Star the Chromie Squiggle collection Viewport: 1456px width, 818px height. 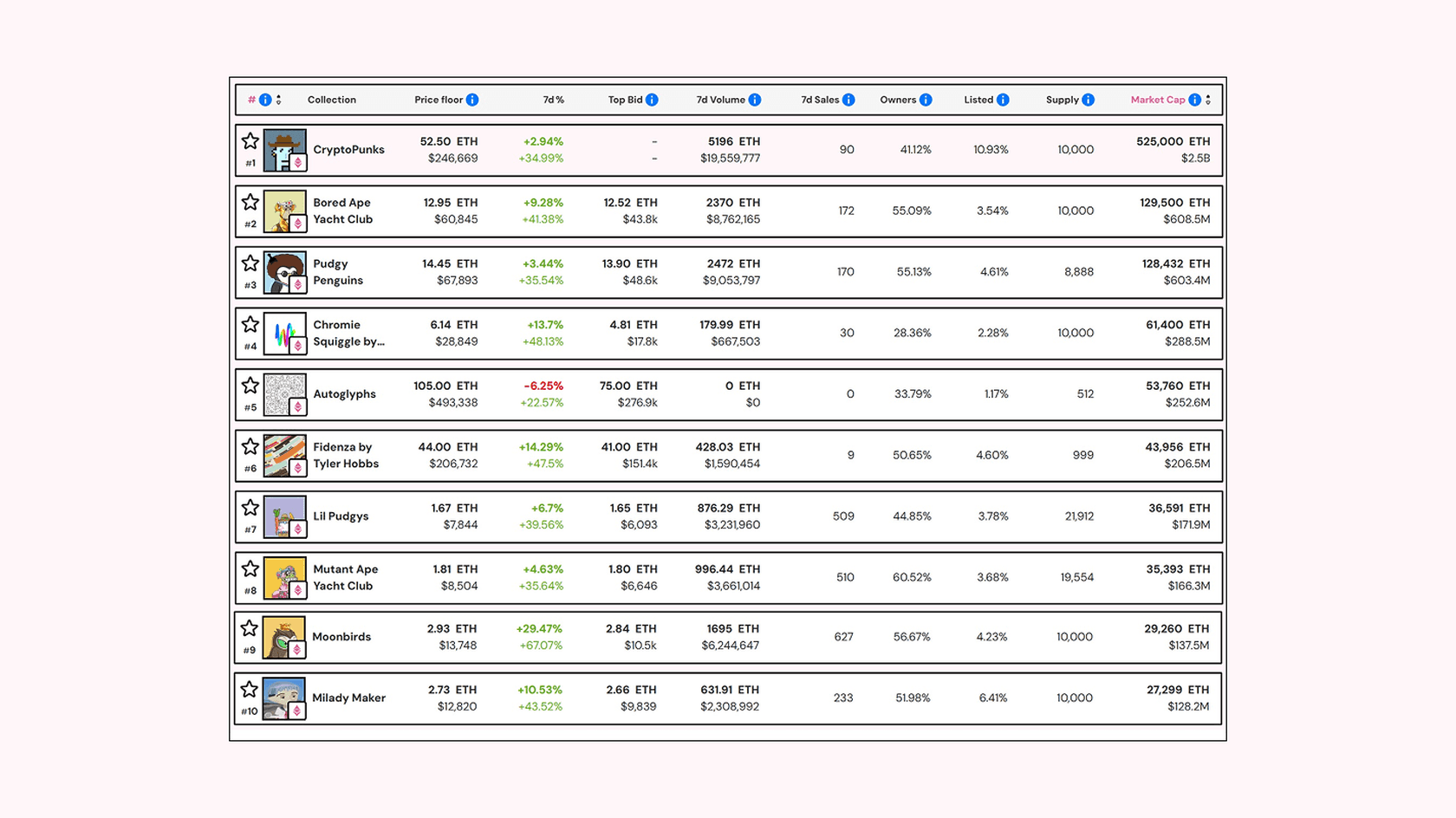250,324
